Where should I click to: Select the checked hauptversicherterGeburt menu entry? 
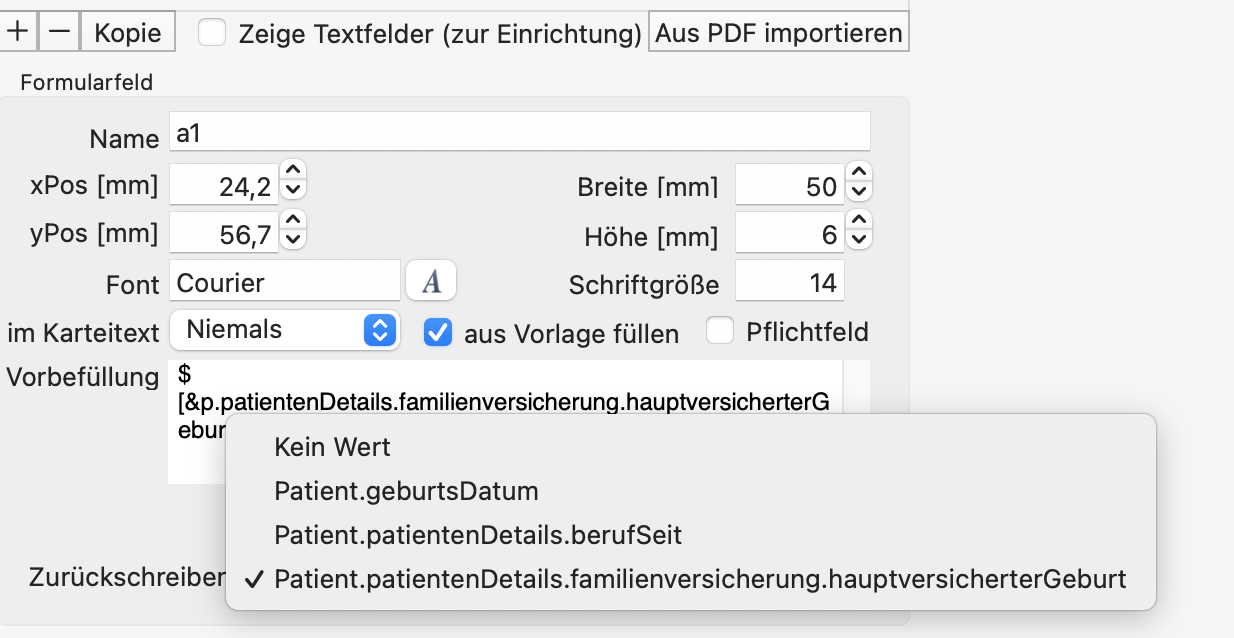(700, 579)
